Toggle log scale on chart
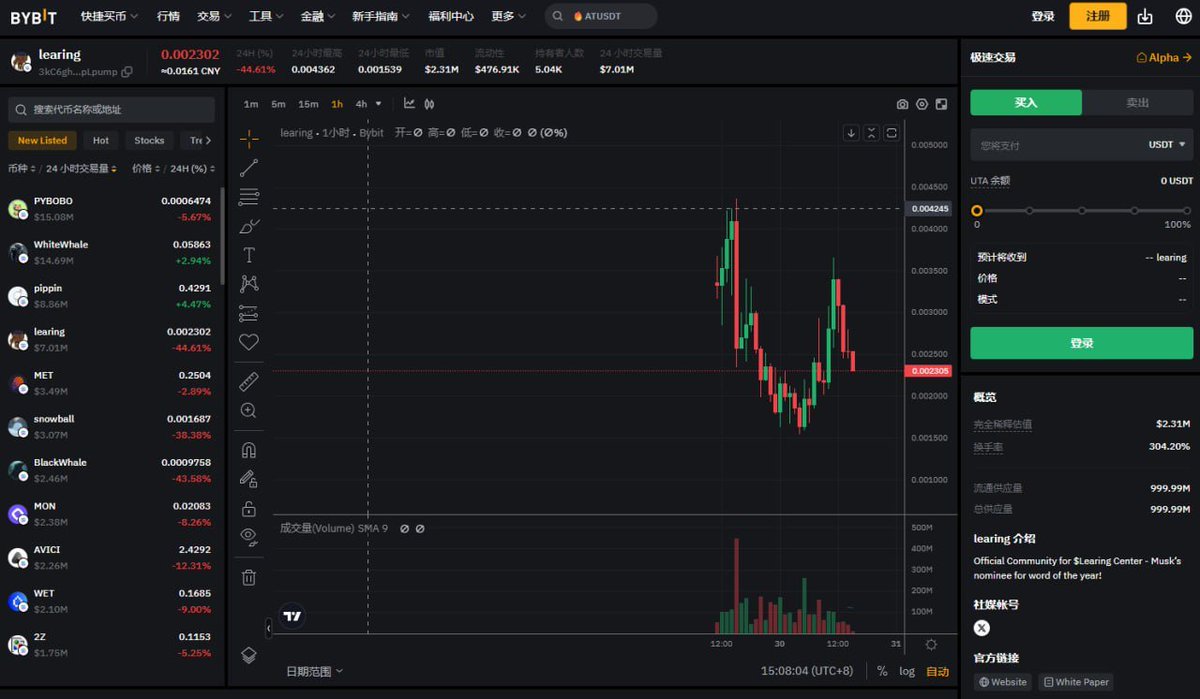Image resolution: width=1200 pixels, height=699 pixels. [x=907, y=671]
